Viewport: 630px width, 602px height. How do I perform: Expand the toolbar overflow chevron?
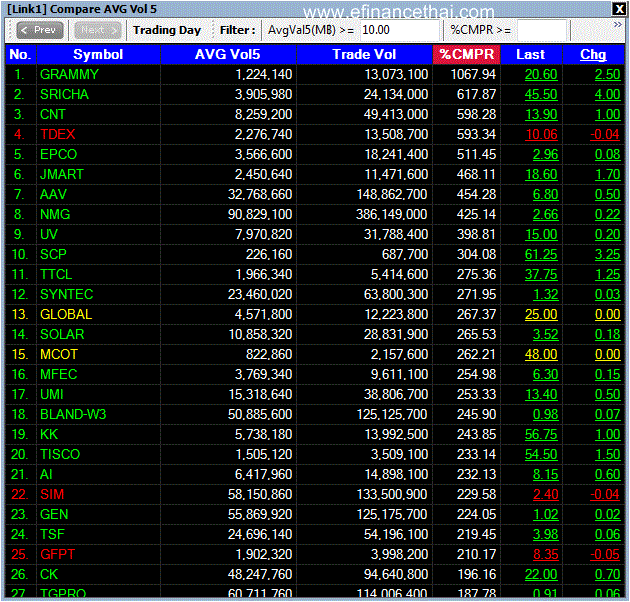coord(618,25)
